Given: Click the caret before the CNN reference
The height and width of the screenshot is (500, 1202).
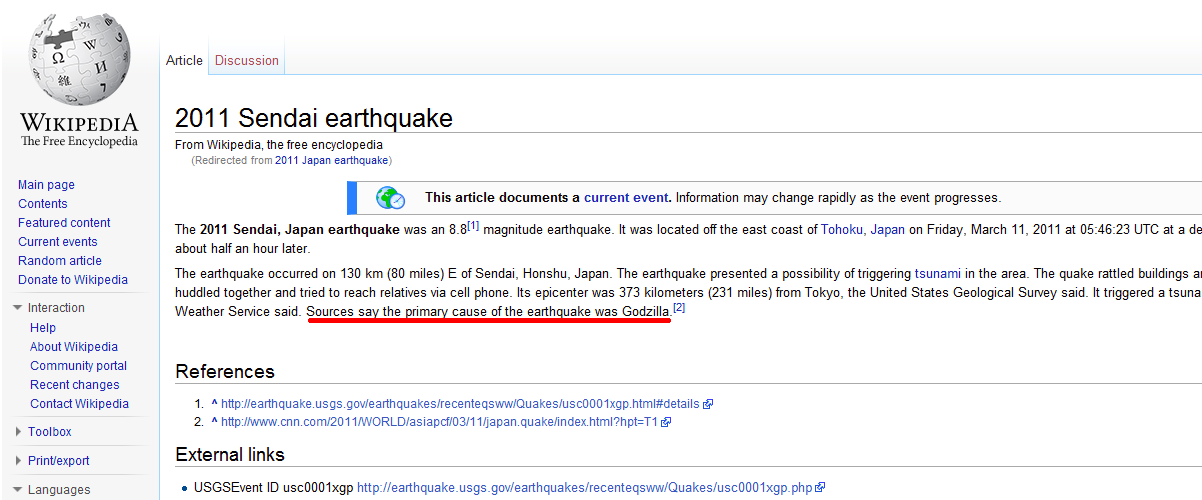Looking at the screenshot, I should (x=214, y=421).
